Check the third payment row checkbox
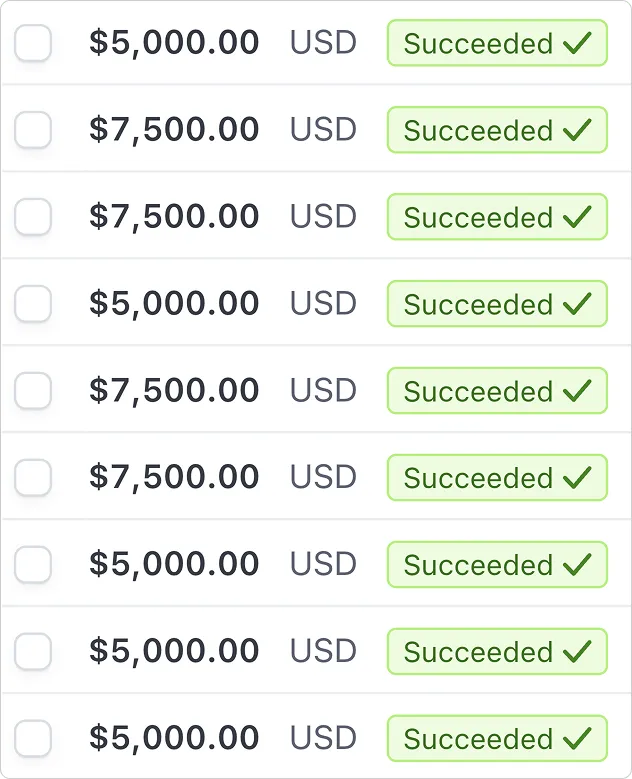 pyautogui.click(x=33, y=217)
